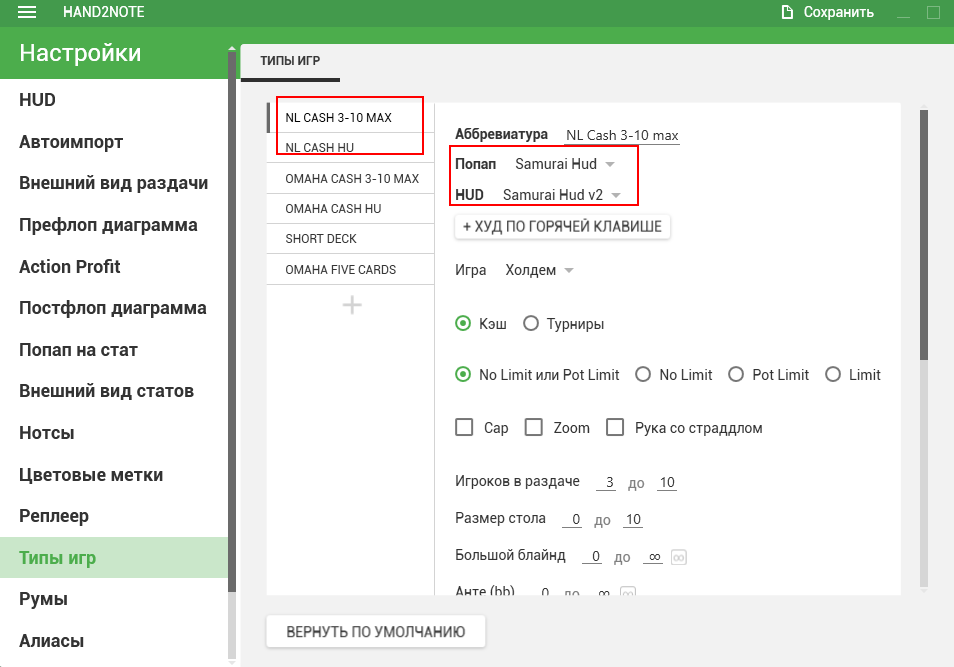Image resolution: width=954 pixels, height=667 pixels.
Task: Open Префлоп диаграмма section
Action: click(114, 225)
